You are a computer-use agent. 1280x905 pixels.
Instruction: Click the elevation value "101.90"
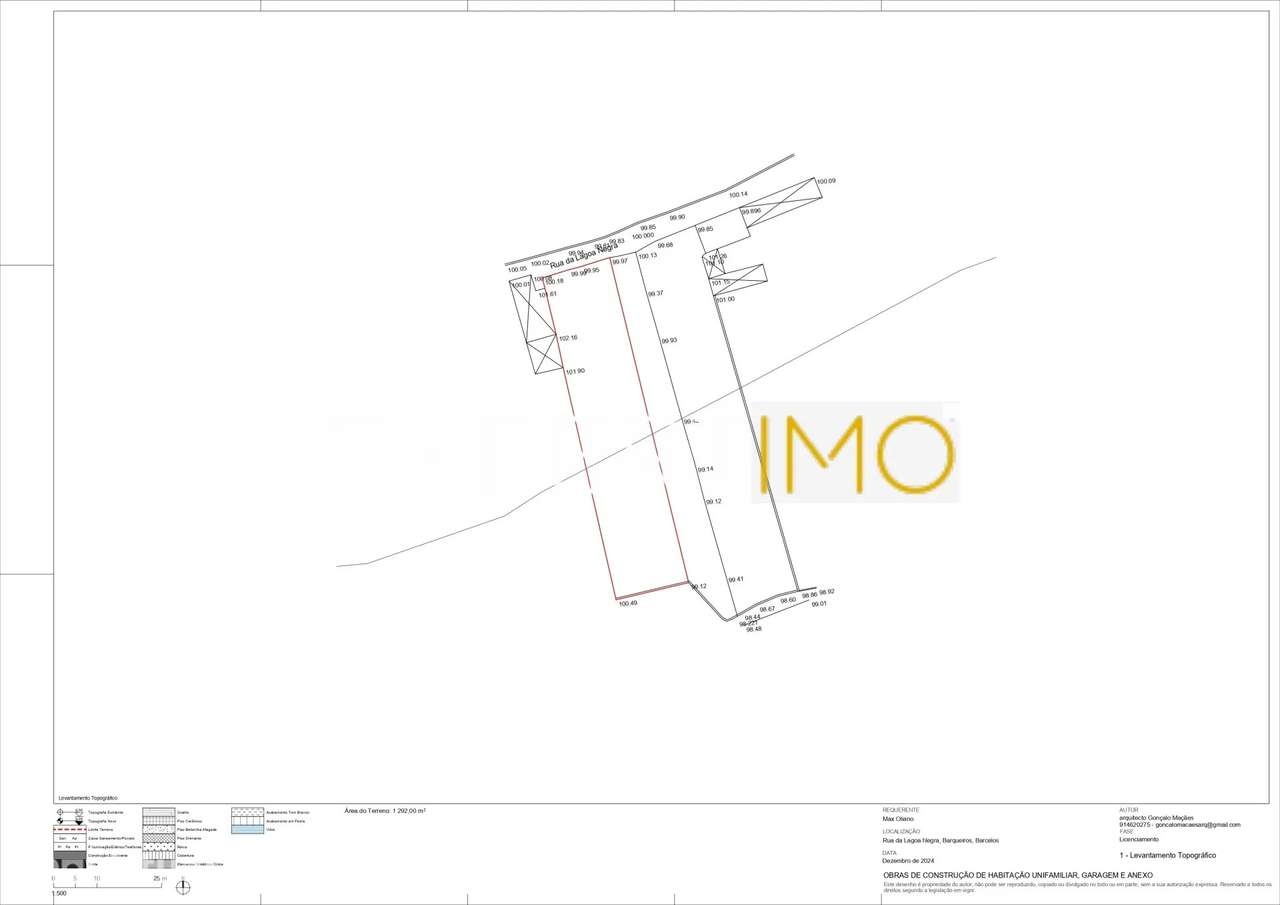[x=575, y=371]
